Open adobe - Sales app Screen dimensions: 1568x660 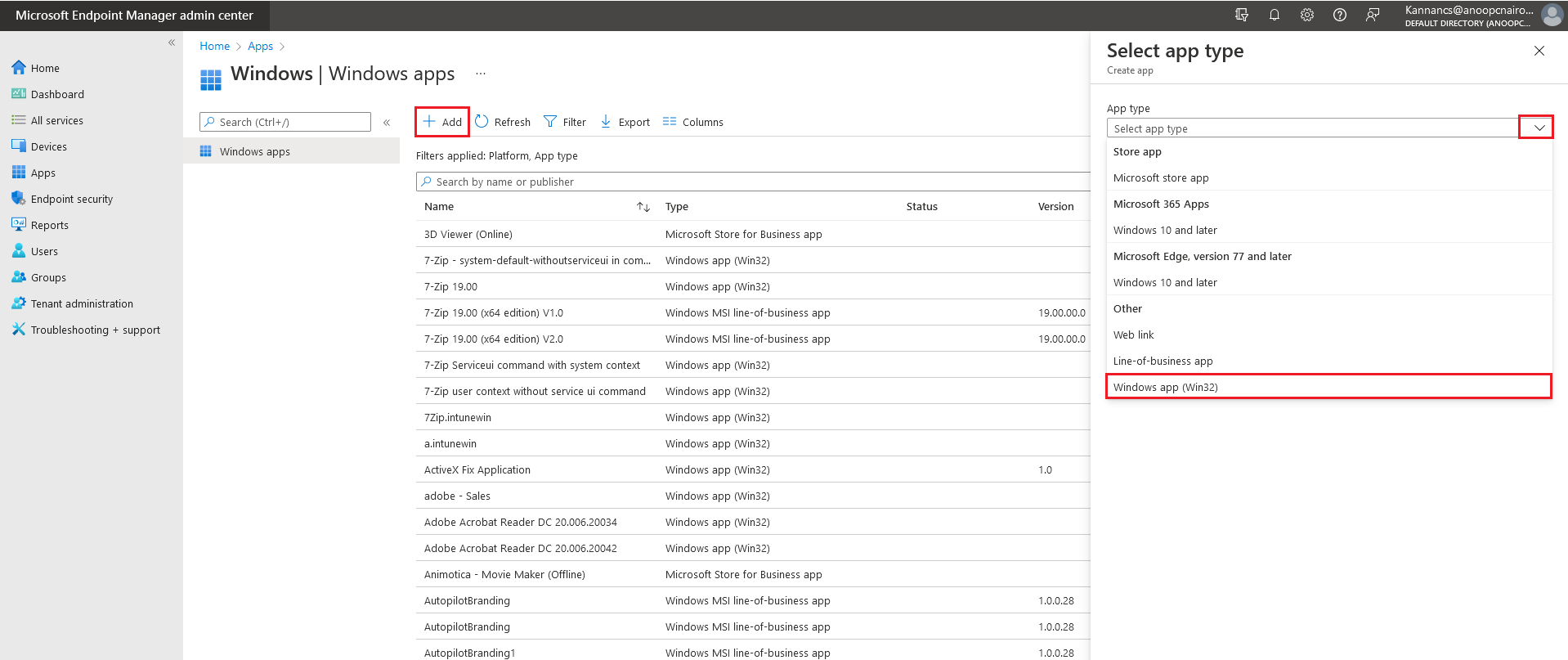(457, 496)
